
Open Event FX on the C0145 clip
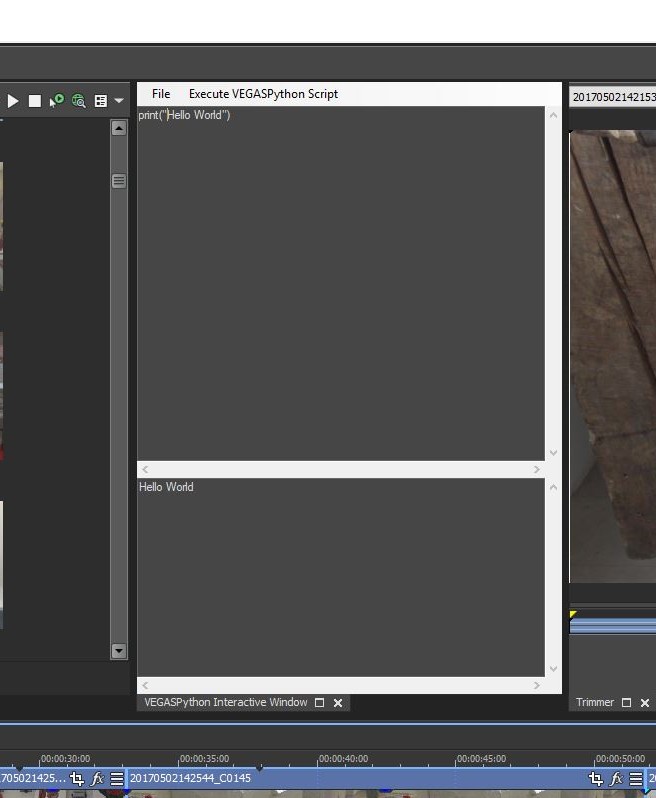616,778
